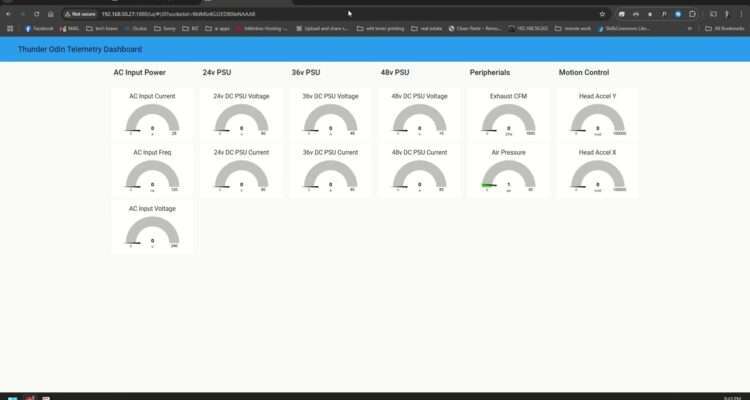Viewport: 750px width, 400px height.
Task: Click the Thunder Odin Telemetry Dashboard title
Action: point(79,48)
